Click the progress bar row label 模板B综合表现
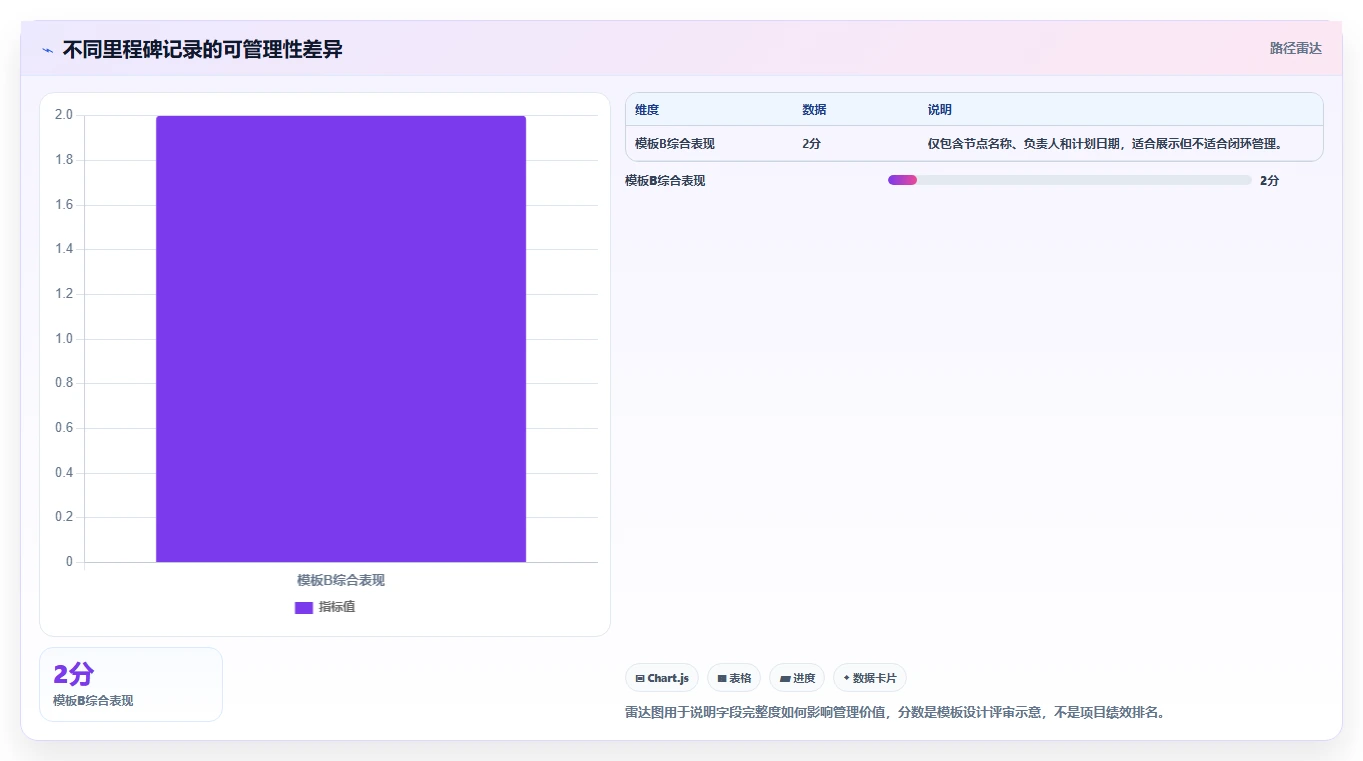This screenshot has width=1363, height=761. (665, 181)
